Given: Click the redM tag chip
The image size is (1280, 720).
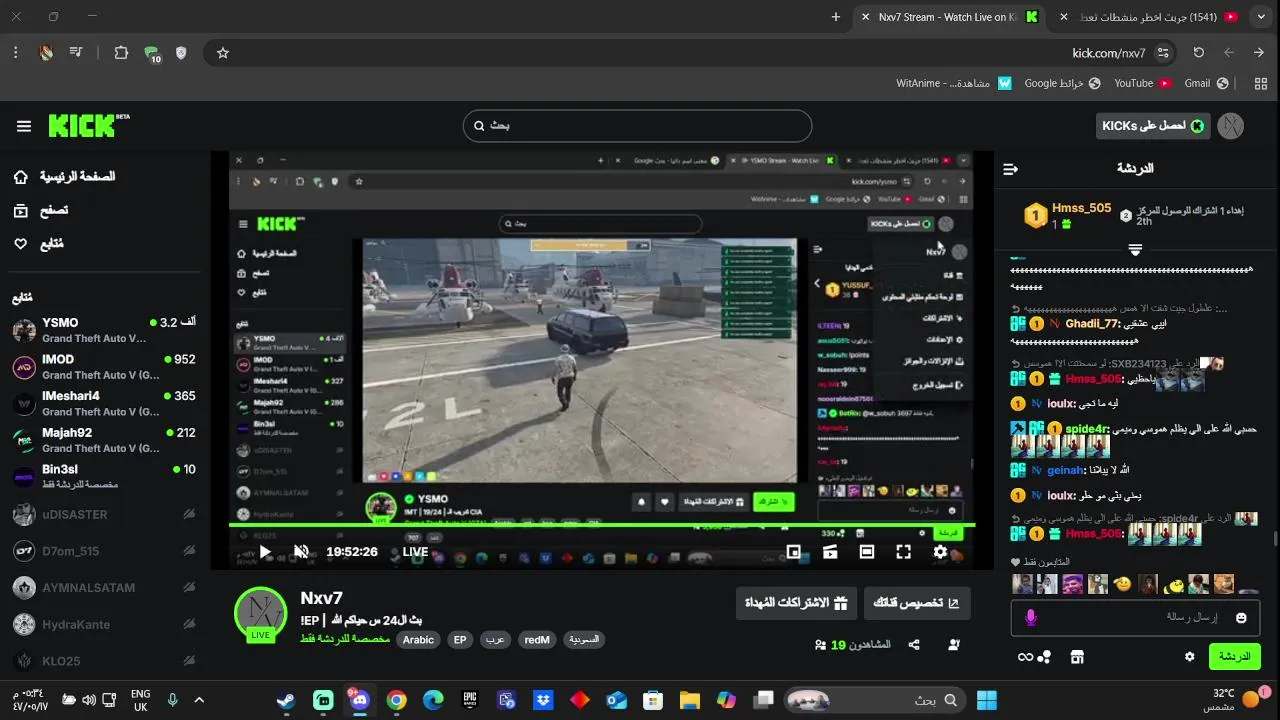Looking at the screenshot, I should click(537, 640).
